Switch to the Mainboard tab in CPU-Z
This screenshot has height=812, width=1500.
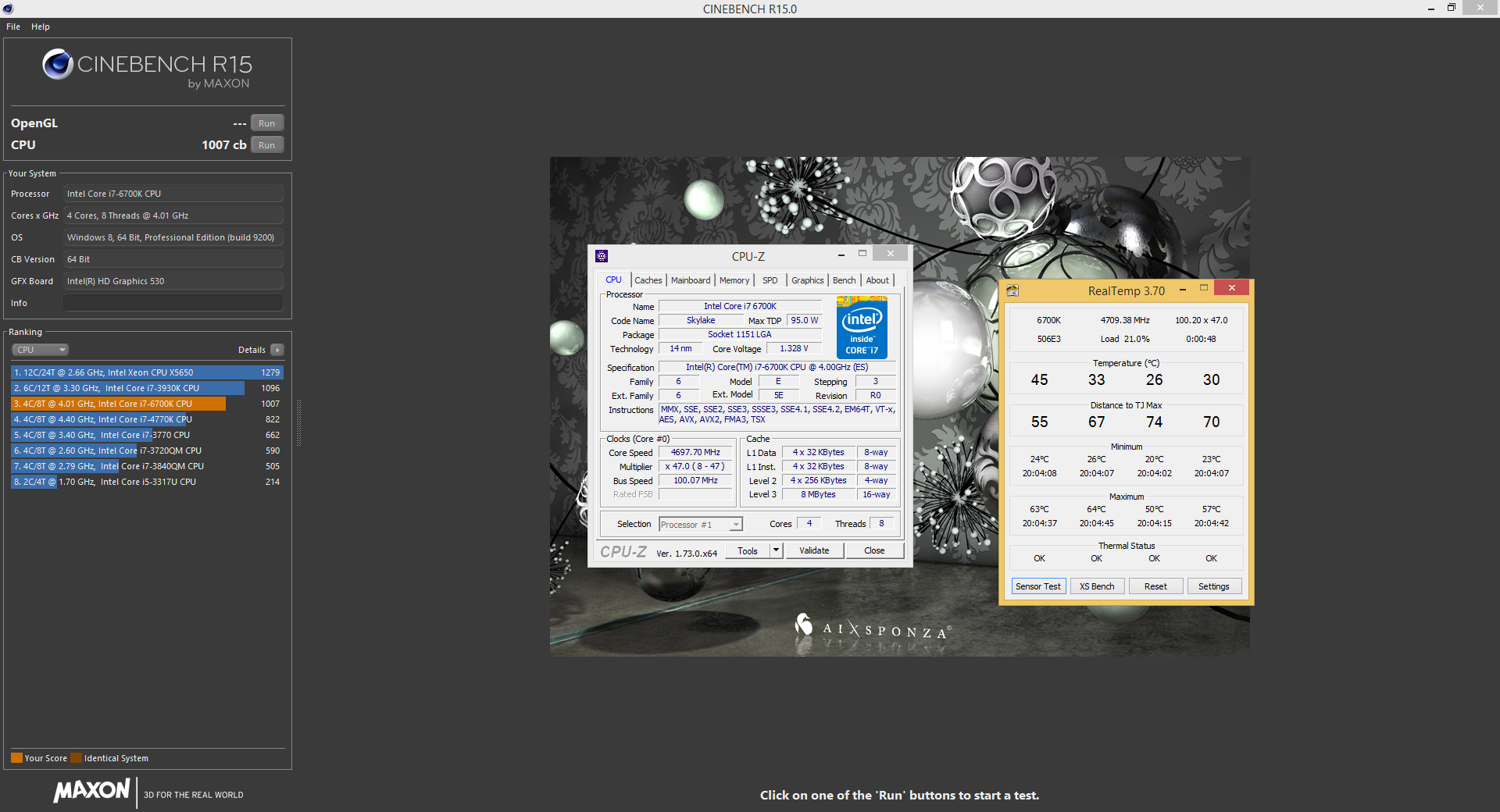coord(691,280)
